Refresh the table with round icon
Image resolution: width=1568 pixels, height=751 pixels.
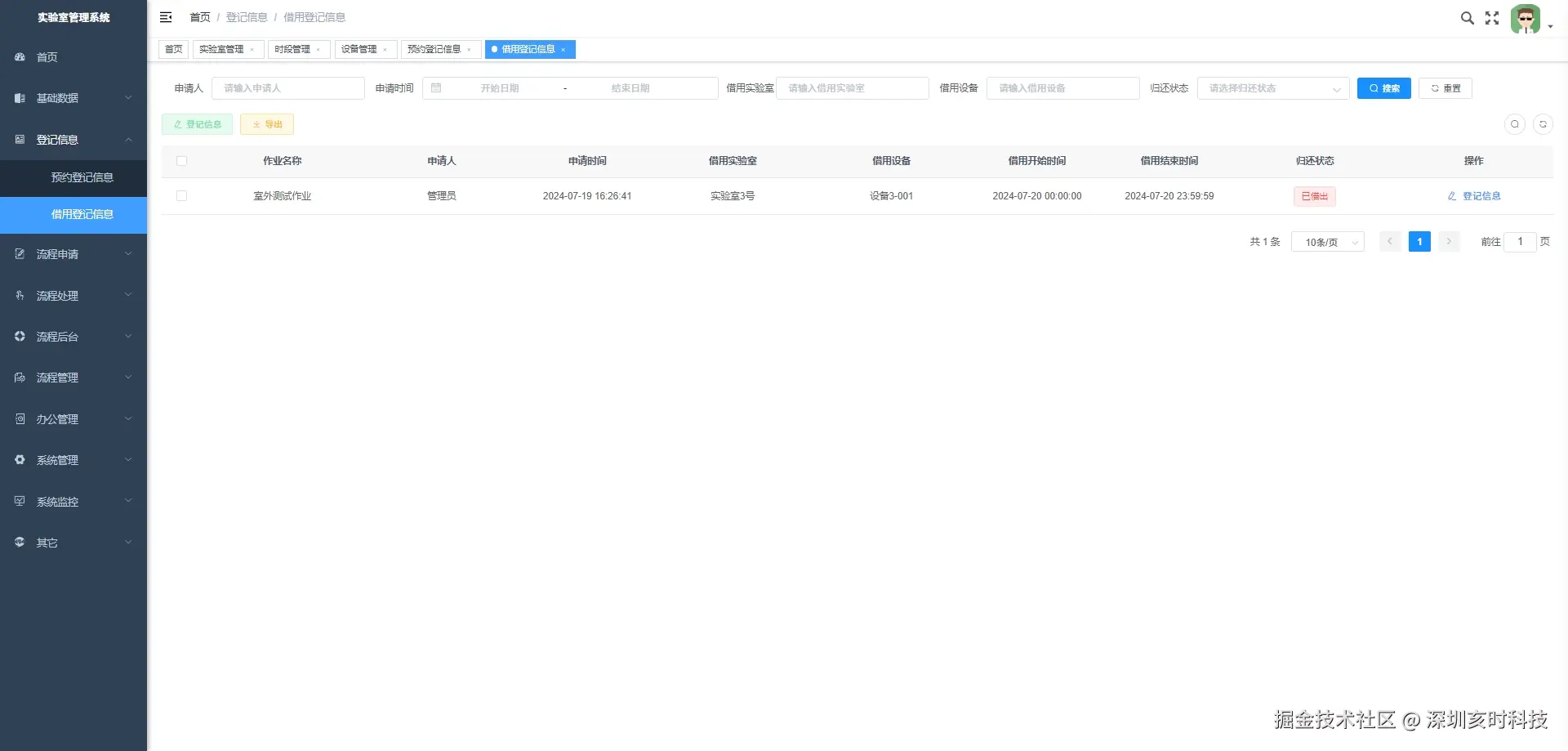tap(1543, 124)
